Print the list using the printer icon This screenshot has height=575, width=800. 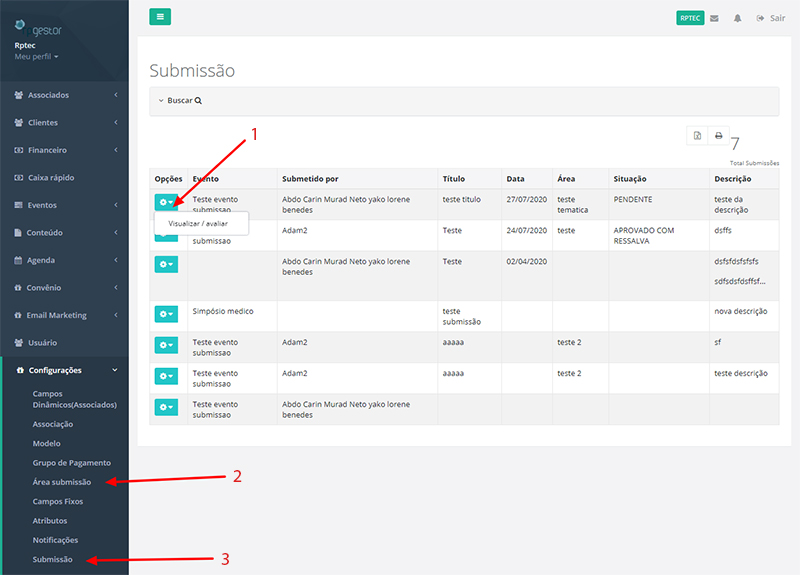(718, 136)
